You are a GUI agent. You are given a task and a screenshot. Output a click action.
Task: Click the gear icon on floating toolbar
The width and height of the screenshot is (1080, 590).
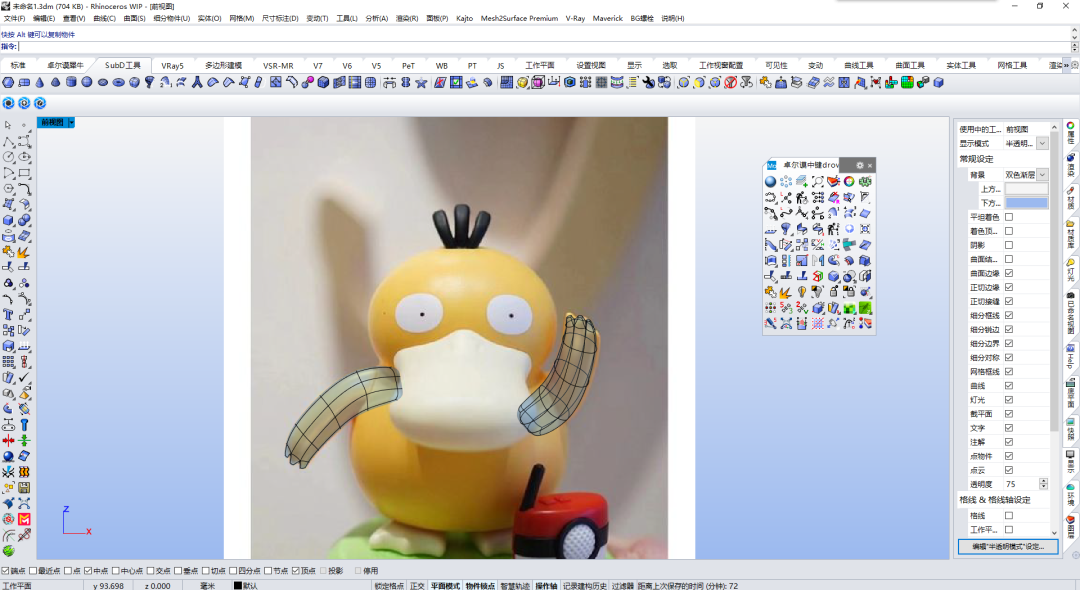(860, 165)
